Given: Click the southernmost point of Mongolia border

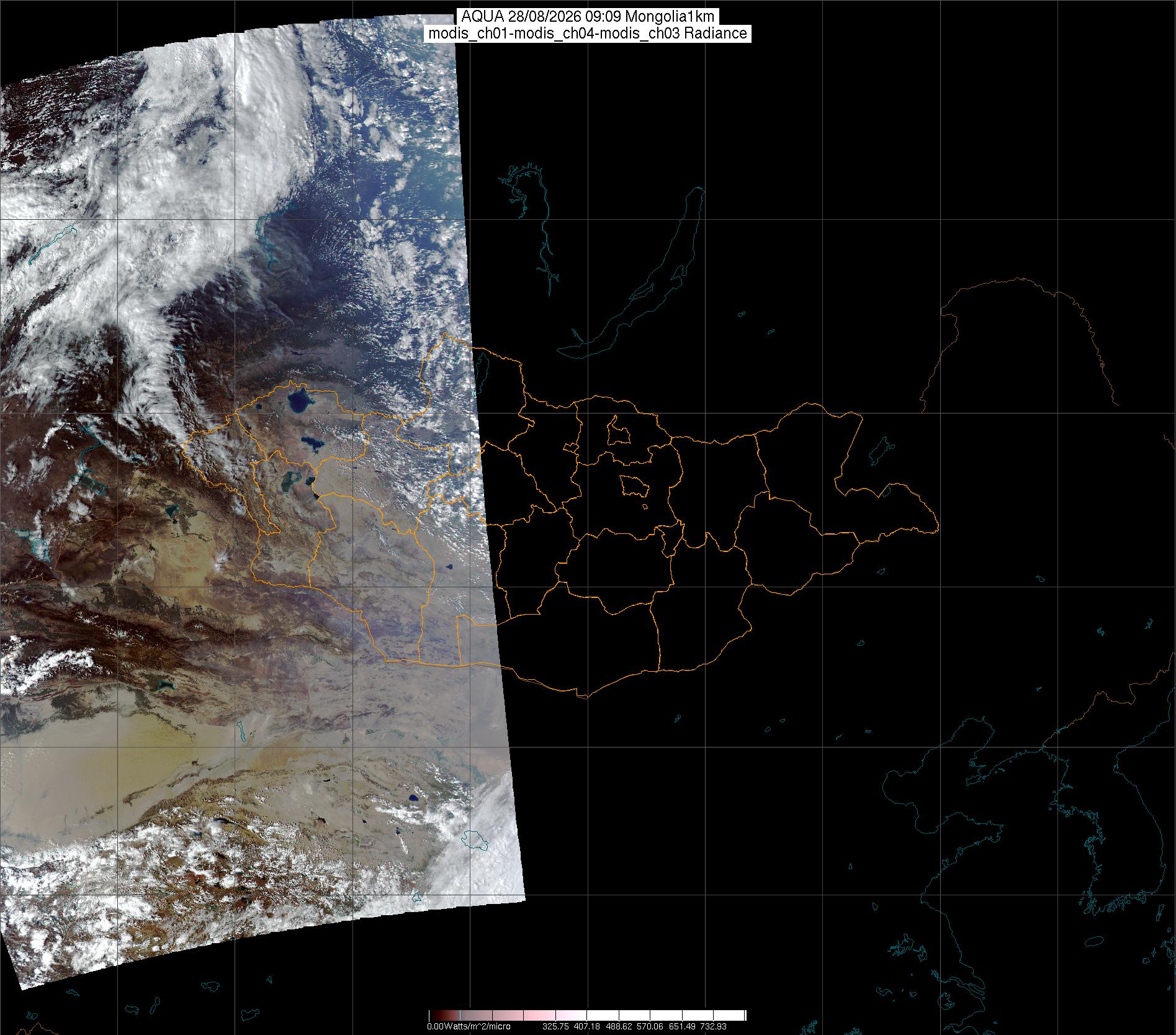Looking at the screenshot, I should click(583, 697).
